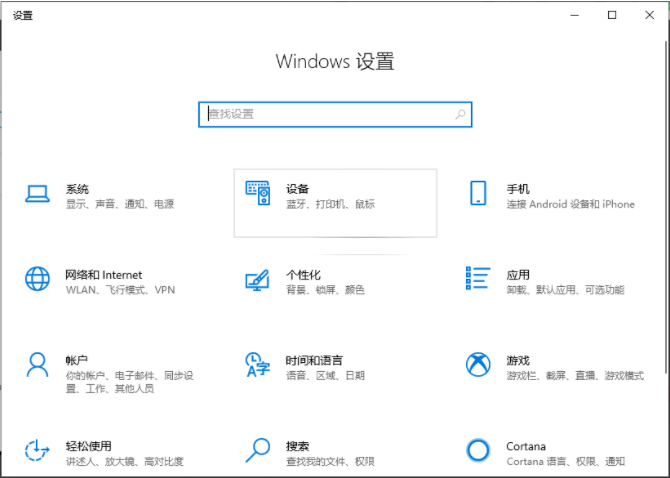Close the 设置 window
This screenshot has height=478, width=670.
coord(646,15)
